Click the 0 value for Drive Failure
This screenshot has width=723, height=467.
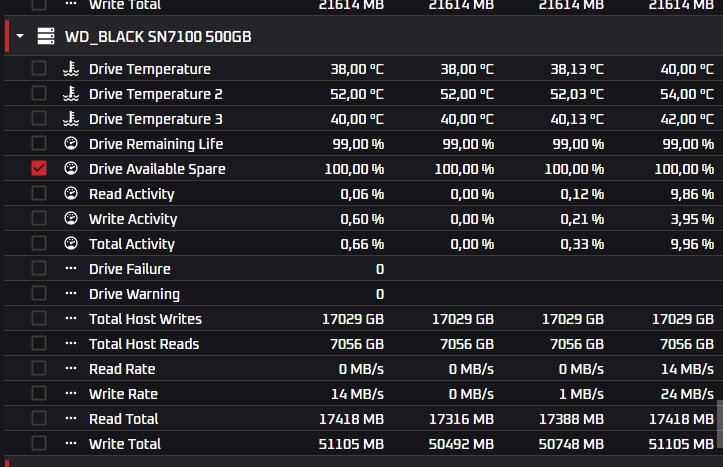click(379, 269)
